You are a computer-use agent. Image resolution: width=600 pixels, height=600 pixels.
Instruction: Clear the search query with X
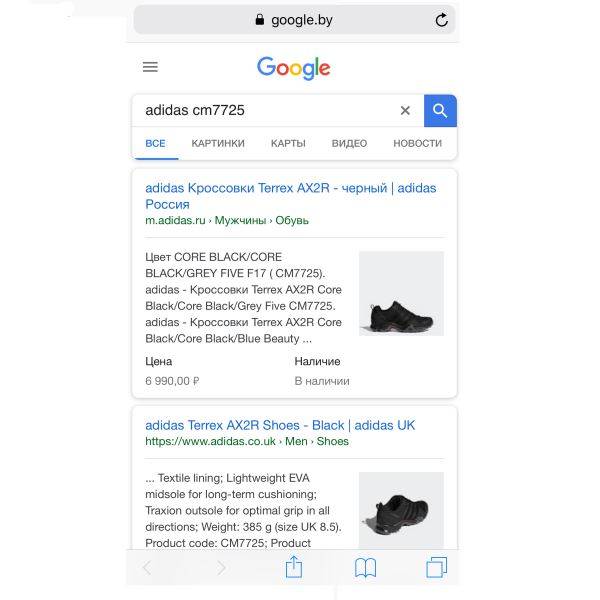[x=405, y=111]
